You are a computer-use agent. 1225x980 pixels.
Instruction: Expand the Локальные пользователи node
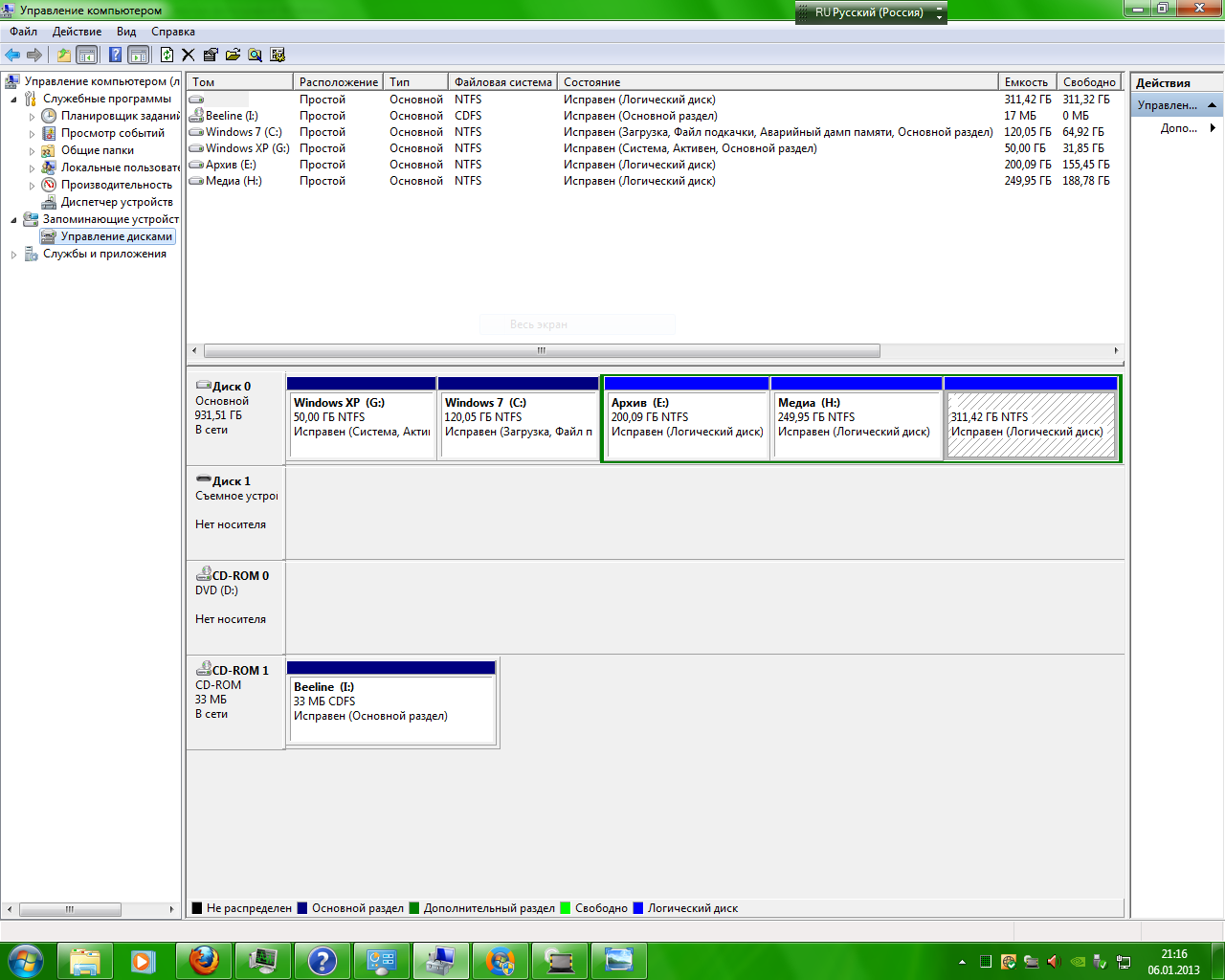pos(32,167)
